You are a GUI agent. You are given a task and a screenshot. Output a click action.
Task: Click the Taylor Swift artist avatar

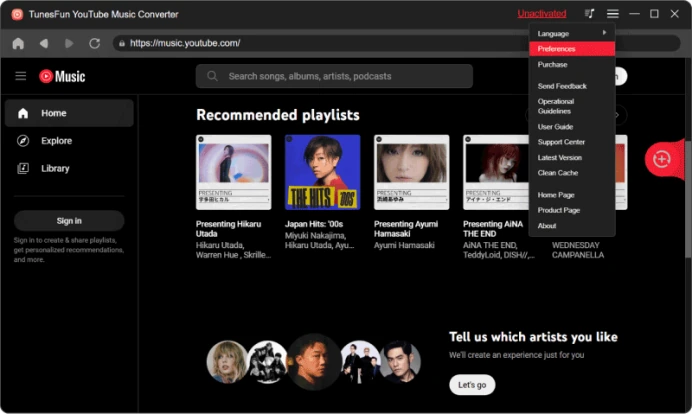(227, 362)
